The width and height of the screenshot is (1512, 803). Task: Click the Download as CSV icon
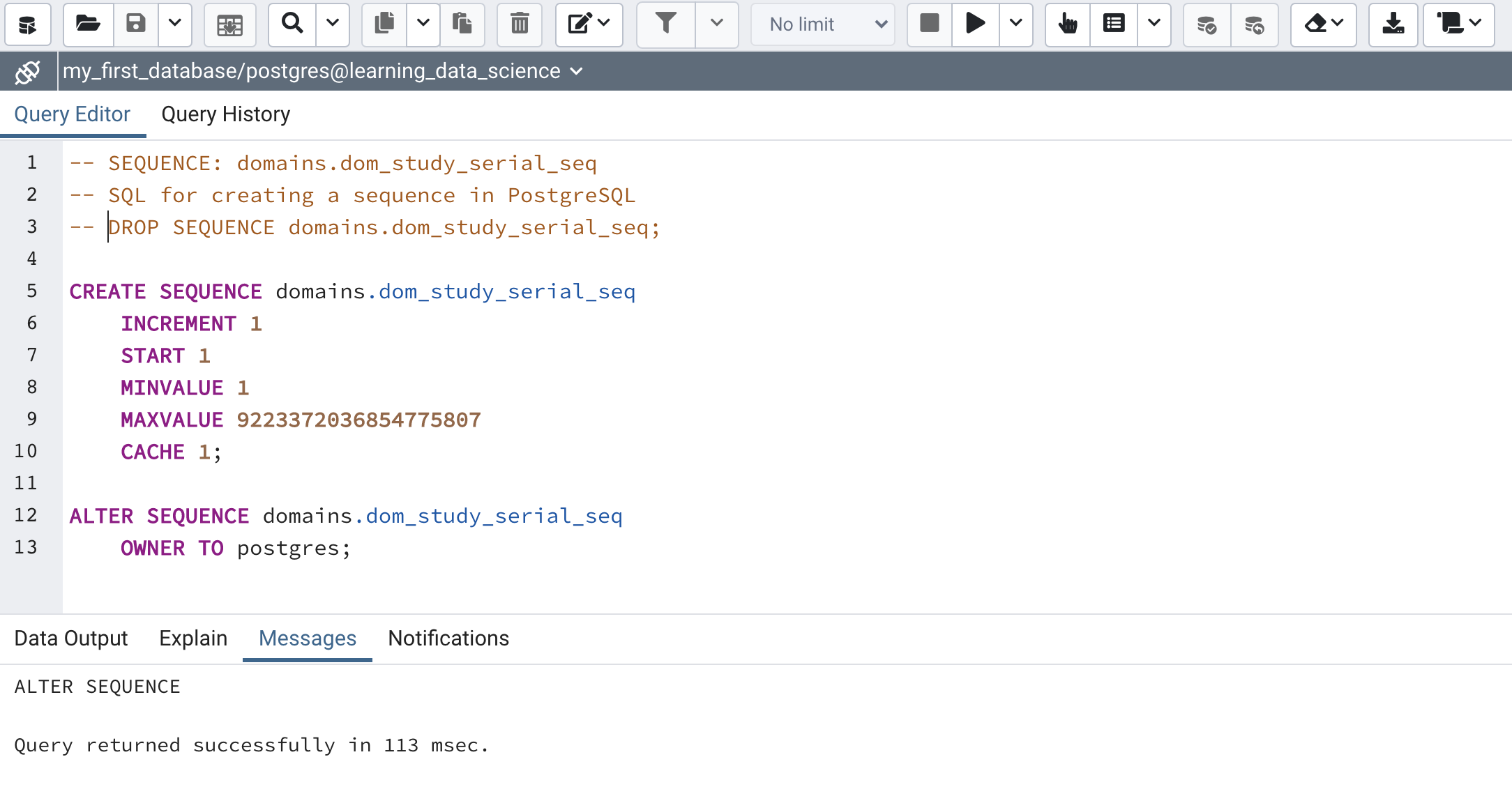pyautogui.click(x=1393, y=24)
